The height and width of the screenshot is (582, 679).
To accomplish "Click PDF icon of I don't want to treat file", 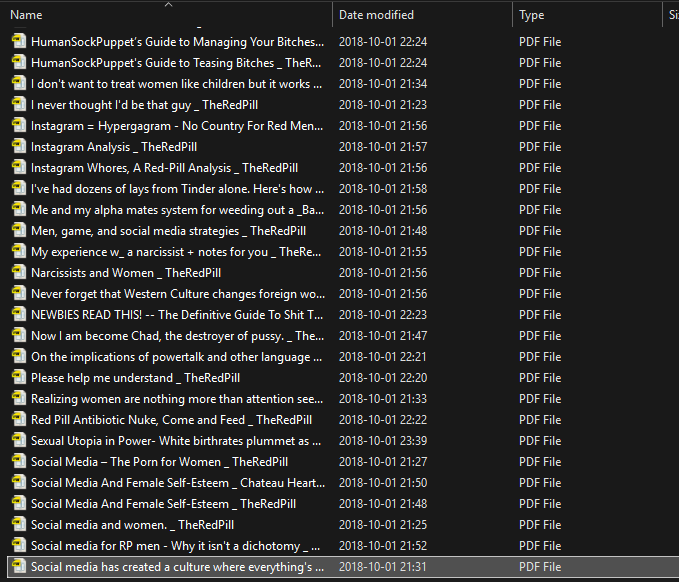I will click(19, 83).
